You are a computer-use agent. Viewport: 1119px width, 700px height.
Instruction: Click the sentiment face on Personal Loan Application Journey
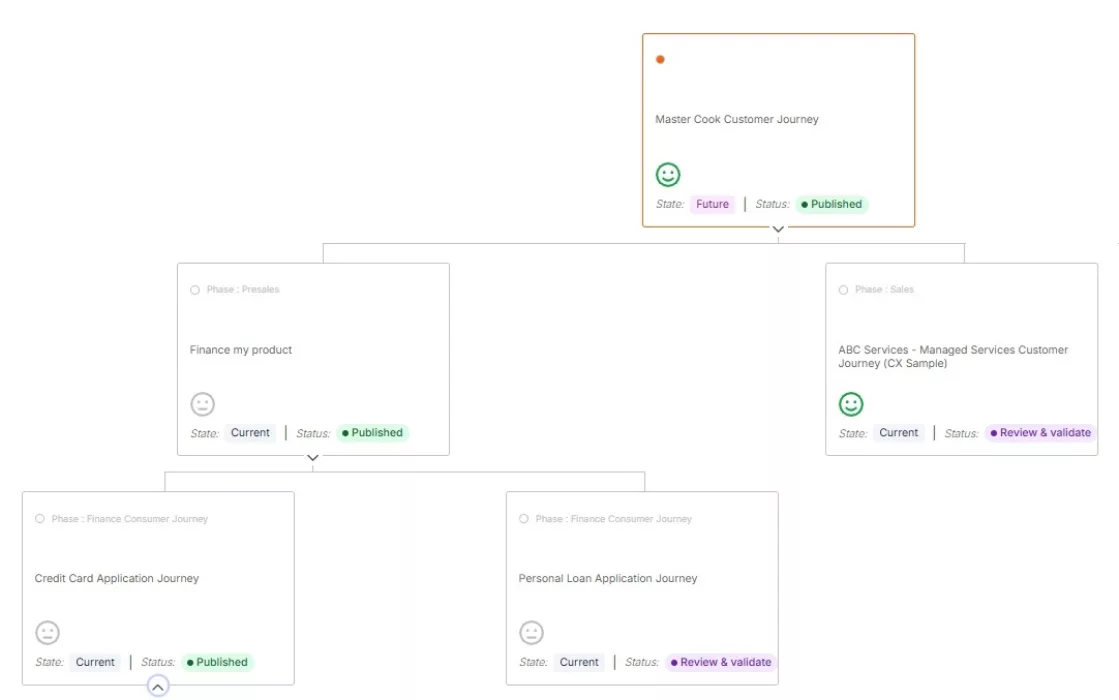(531, 632)
